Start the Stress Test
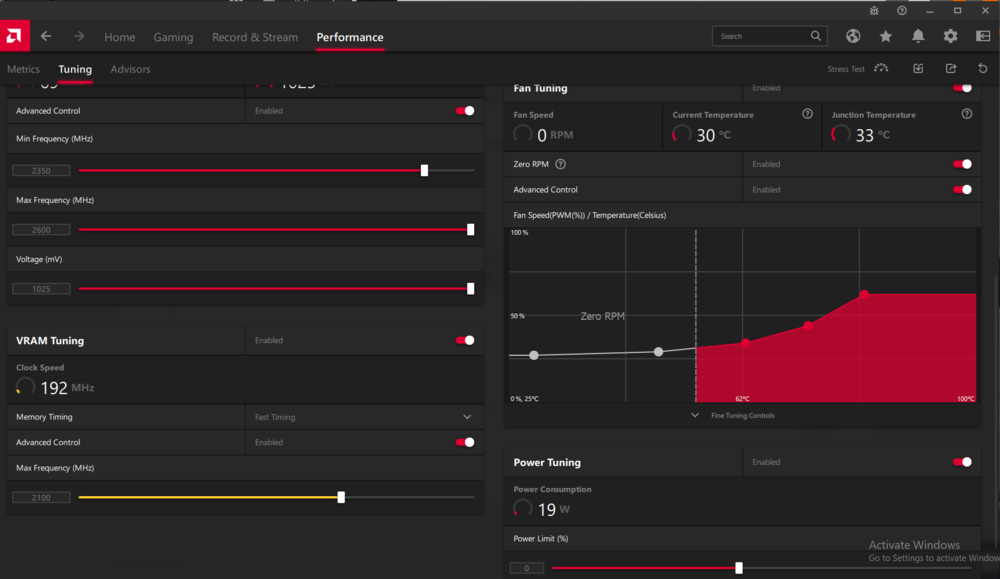 [x=857, y=69]
